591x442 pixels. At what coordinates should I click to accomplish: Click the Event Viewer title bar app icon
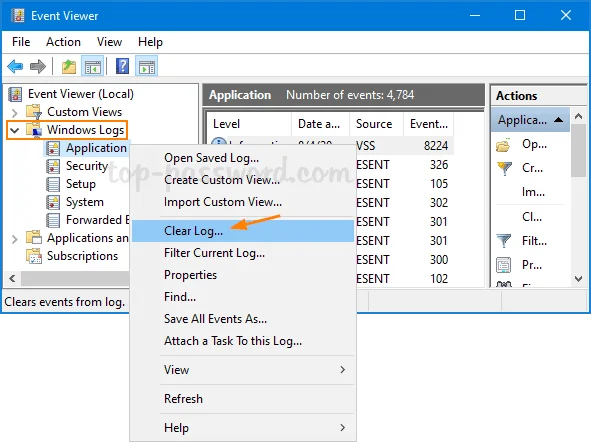[x=18, y=15]
